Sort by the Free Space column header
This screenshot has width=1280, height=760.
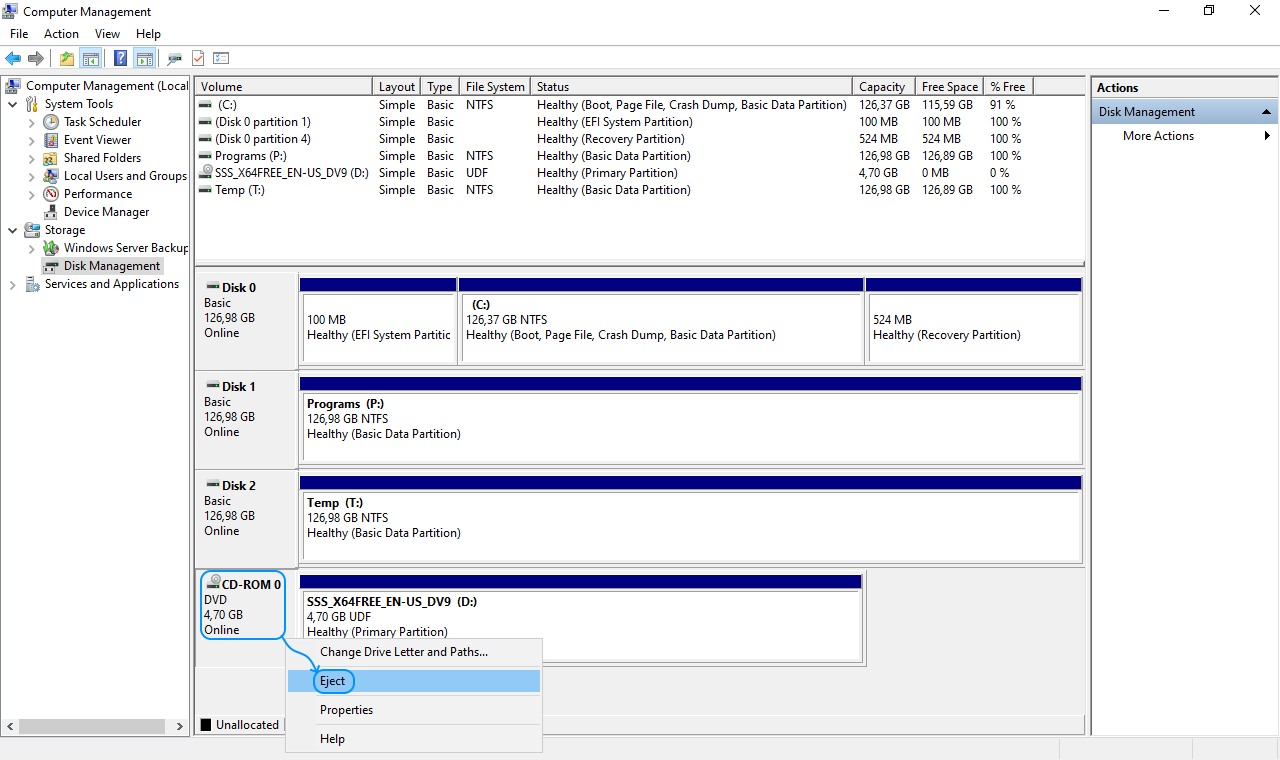(x=950, y=87)
